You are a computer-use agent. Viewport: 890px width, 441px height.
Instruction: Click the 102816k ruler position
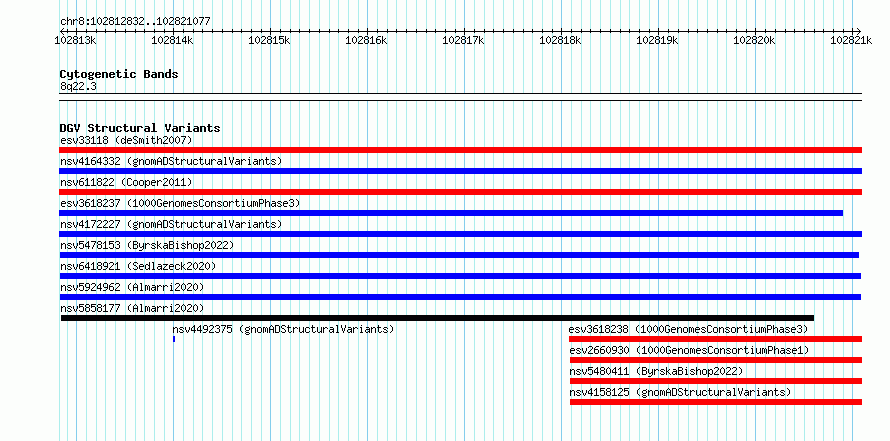366,40
